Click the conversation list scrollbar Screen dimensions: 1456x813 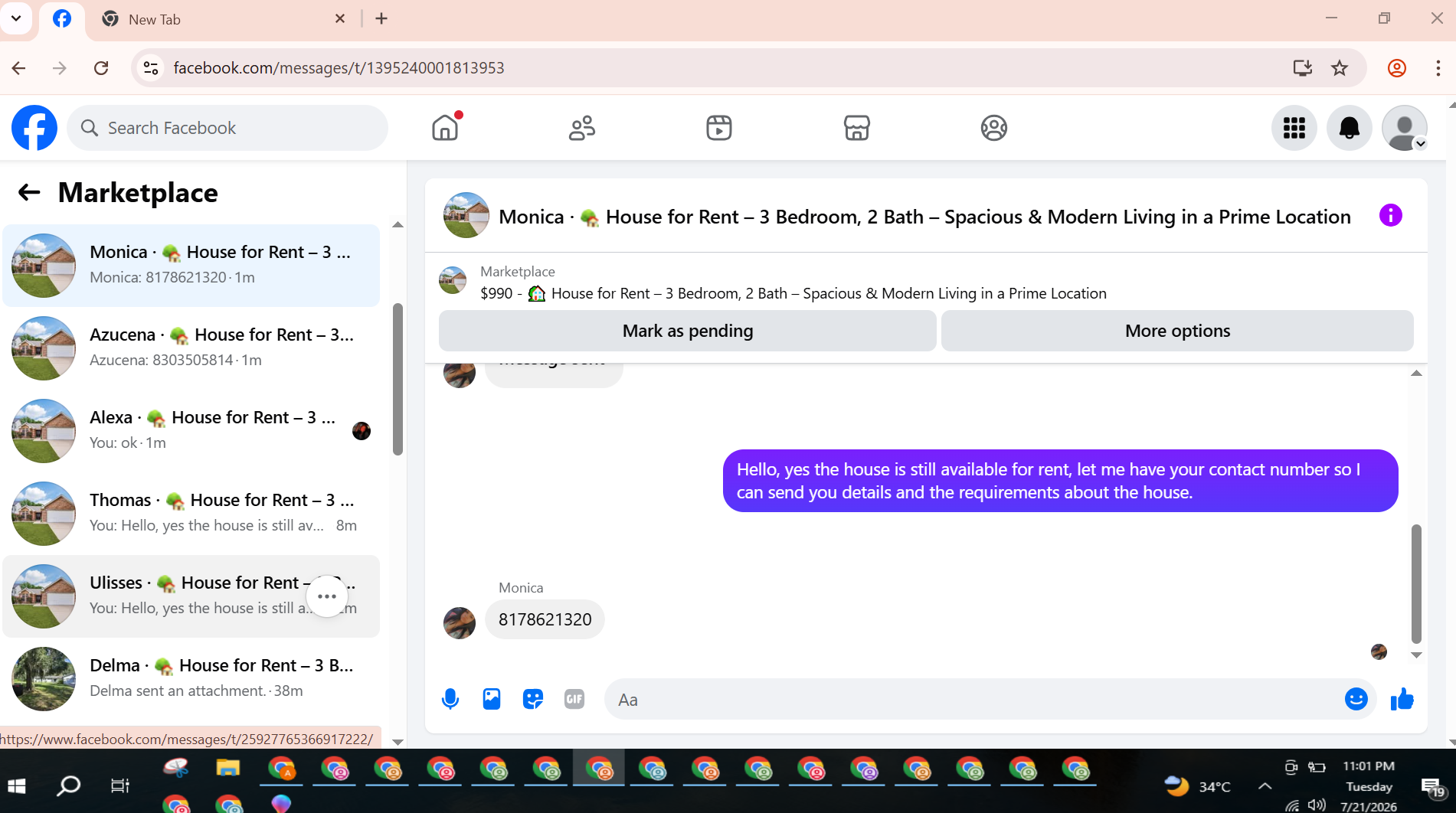[x=398, y=379]
